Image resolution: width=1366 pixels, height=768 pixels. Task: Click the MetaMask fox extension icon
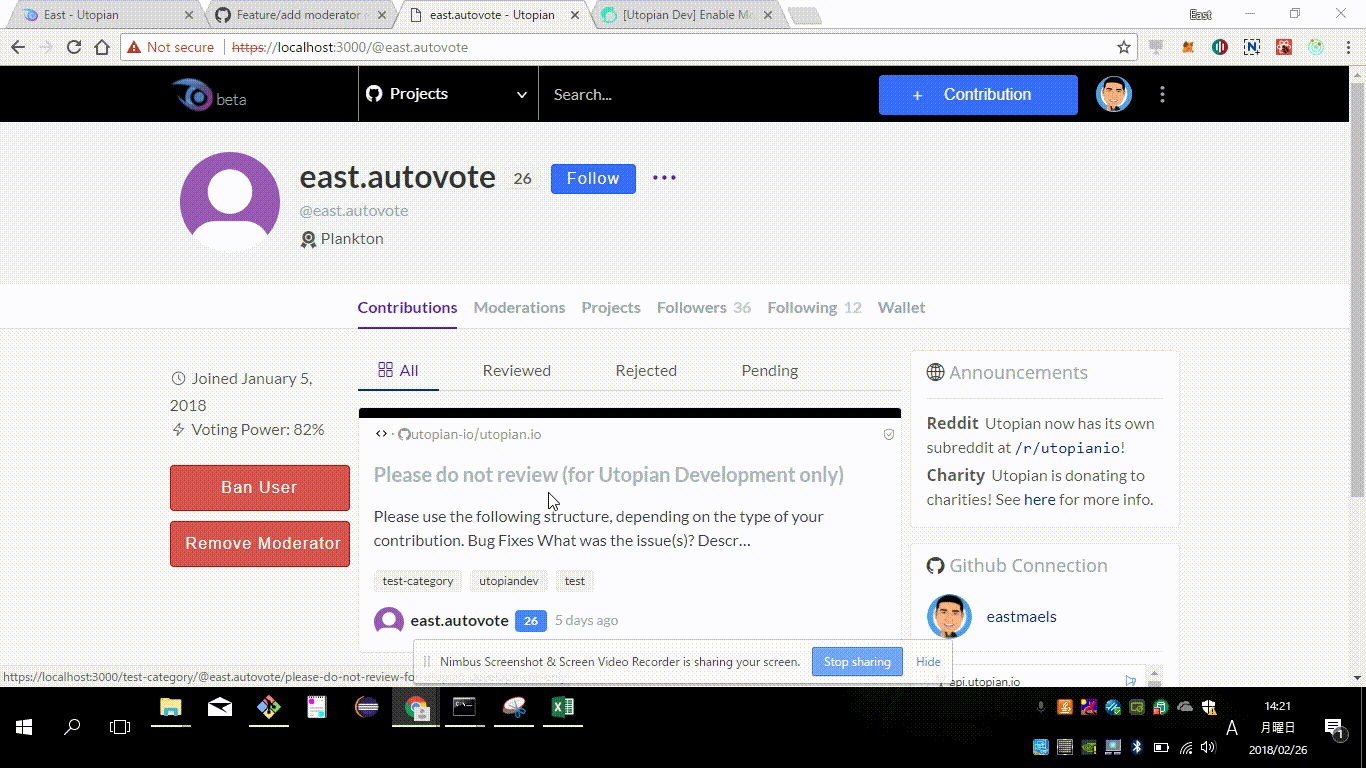(x=1188, y=47)
